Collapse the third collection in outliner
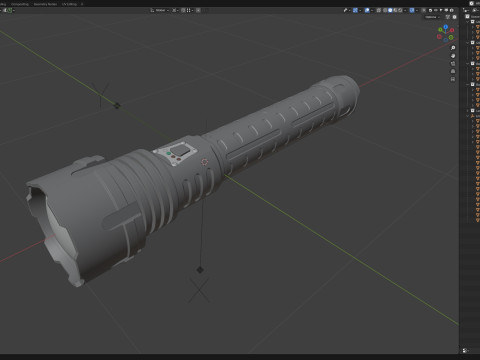Image resolution: width=480 pixels, height=360 pixels. [467, 64]
